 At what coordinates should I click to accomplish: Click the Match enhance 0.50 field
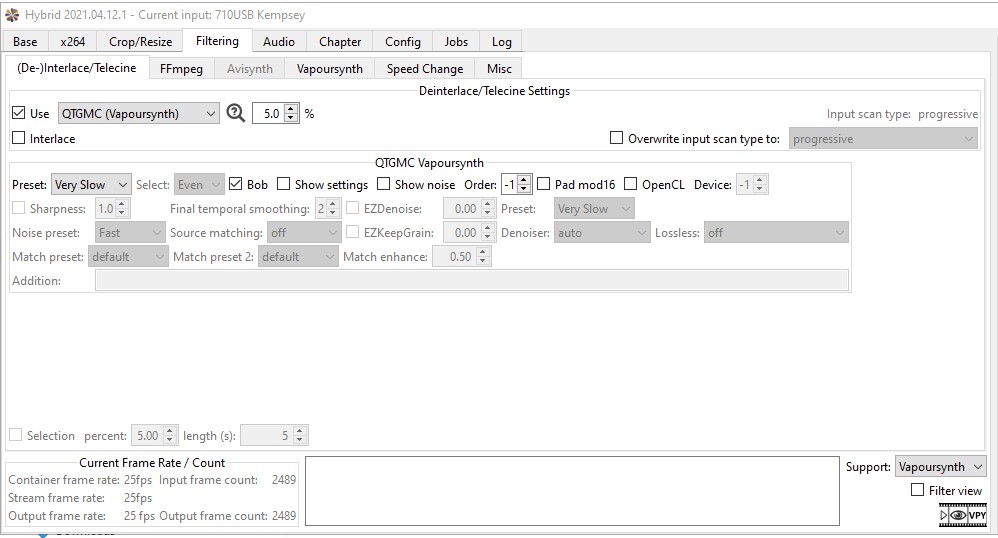pos(461,257)
